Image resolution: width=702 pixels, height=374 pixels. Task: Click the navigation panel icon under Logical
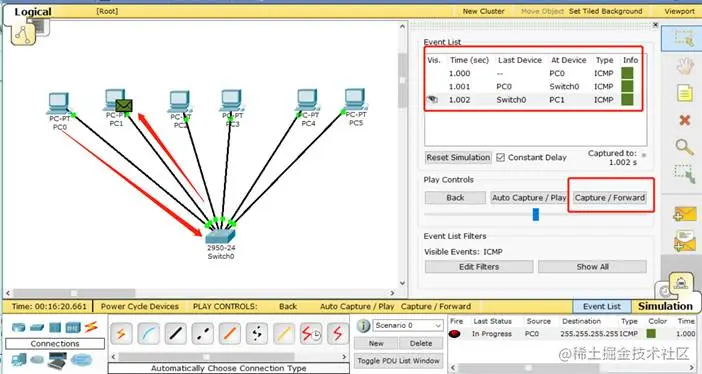[x=24, y=34]
